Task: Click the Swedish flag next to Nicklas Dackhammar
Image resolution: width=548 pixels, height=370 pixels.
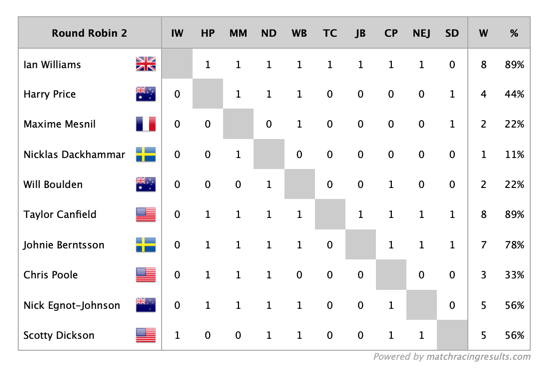Action: click(146, 154)
